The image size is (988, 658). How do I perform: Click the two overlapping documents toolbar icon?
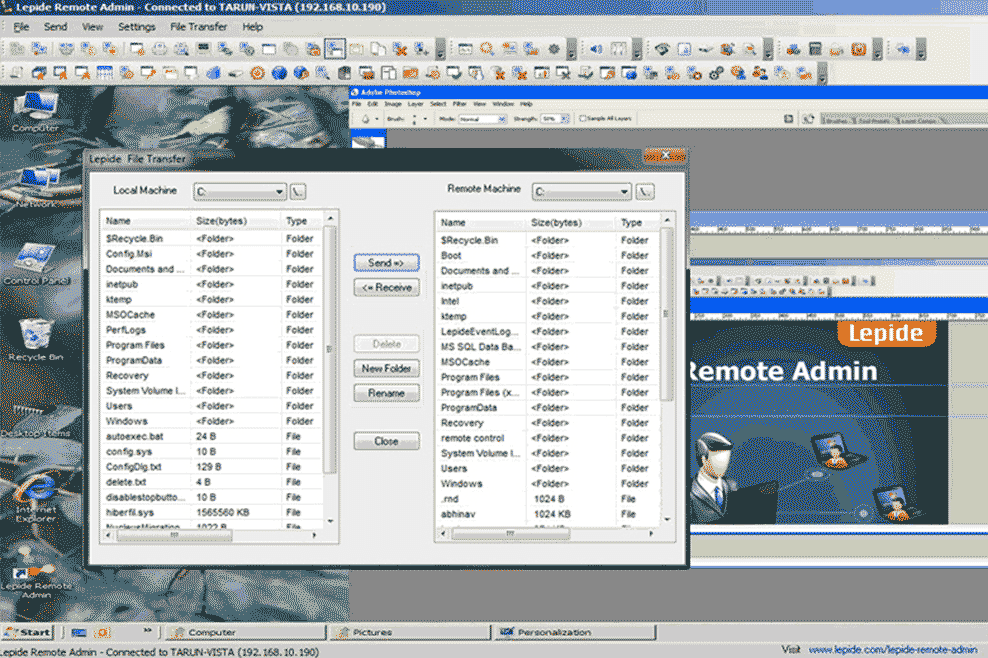[378, 49]
